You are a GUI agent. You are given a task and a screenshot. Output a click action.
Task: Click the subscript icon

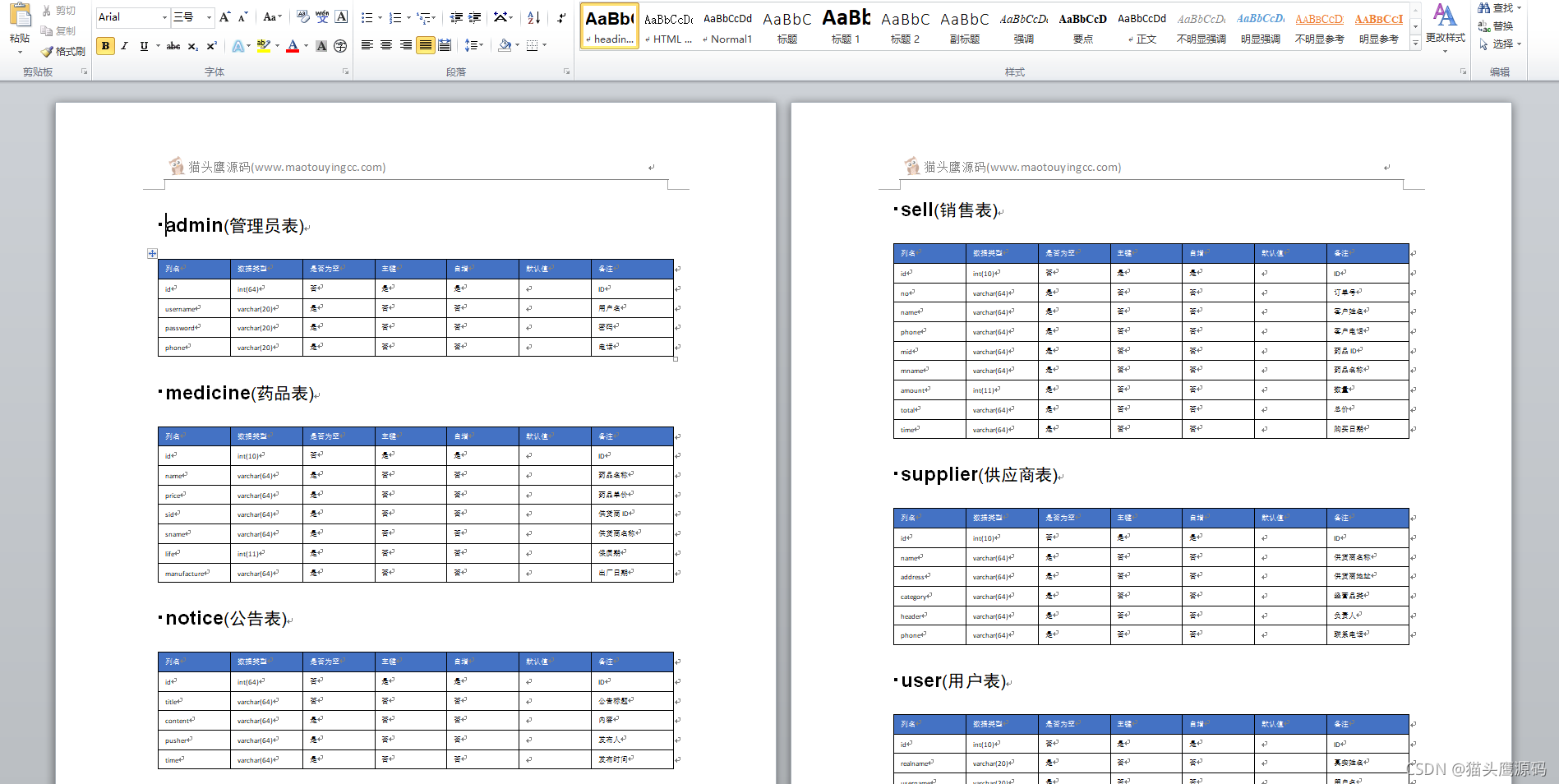(x=193, y=46)
